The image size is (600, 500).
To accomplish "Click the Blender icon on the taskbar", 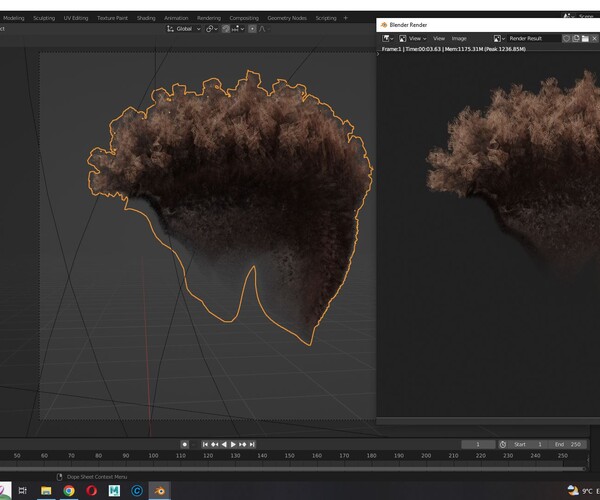I will [x=159, y=490].
